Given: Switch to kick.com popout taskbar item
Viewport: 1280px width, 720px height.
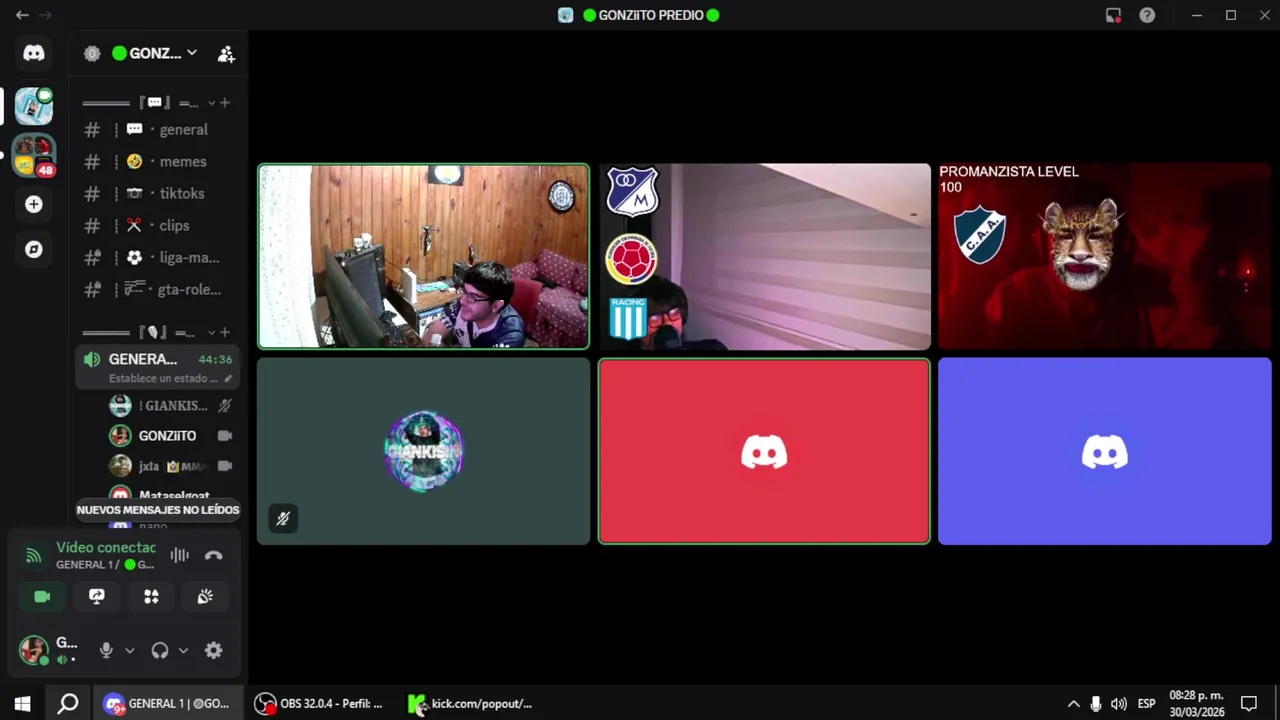Looking at the screenshot, I should [472, 704].
